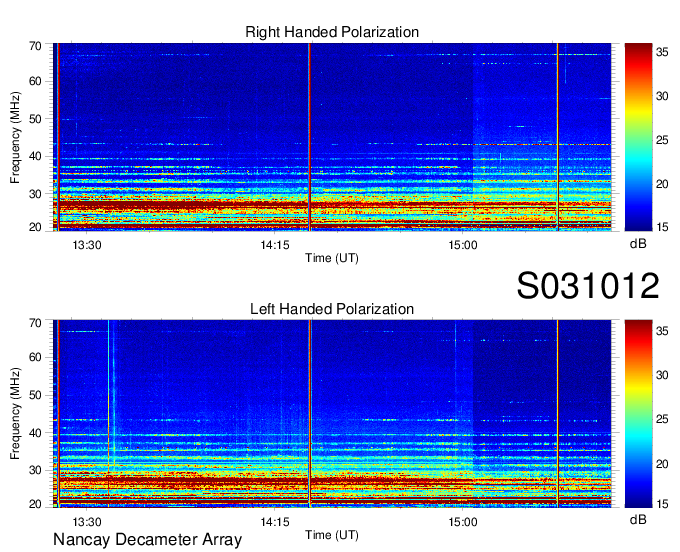Click the 'Right Handed Polarization' title
Image resolution: width=680 pixels, height=552 pixels.
coord(332,32)
